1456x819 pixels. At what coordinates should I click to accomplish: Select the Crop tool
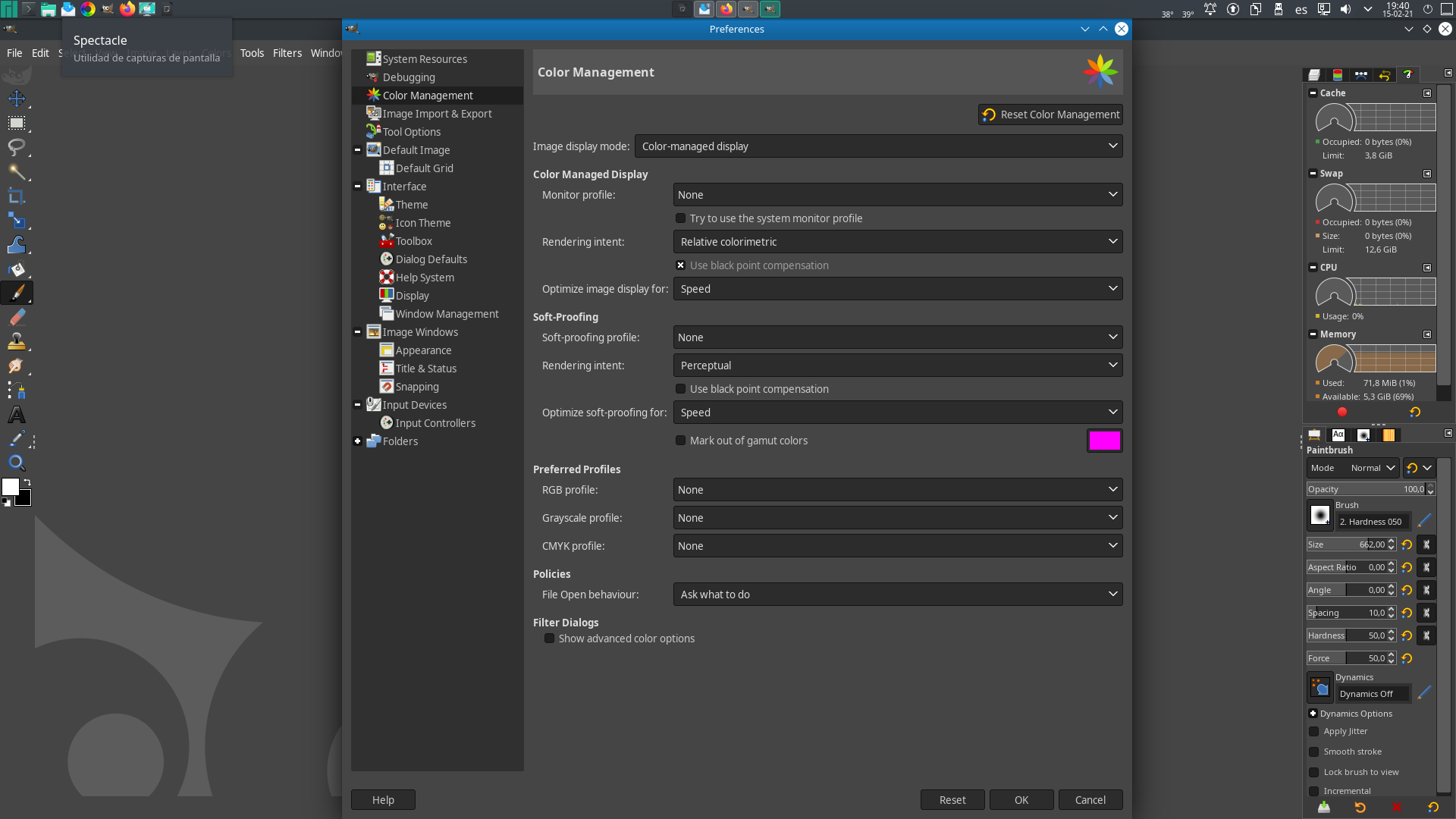17,196
